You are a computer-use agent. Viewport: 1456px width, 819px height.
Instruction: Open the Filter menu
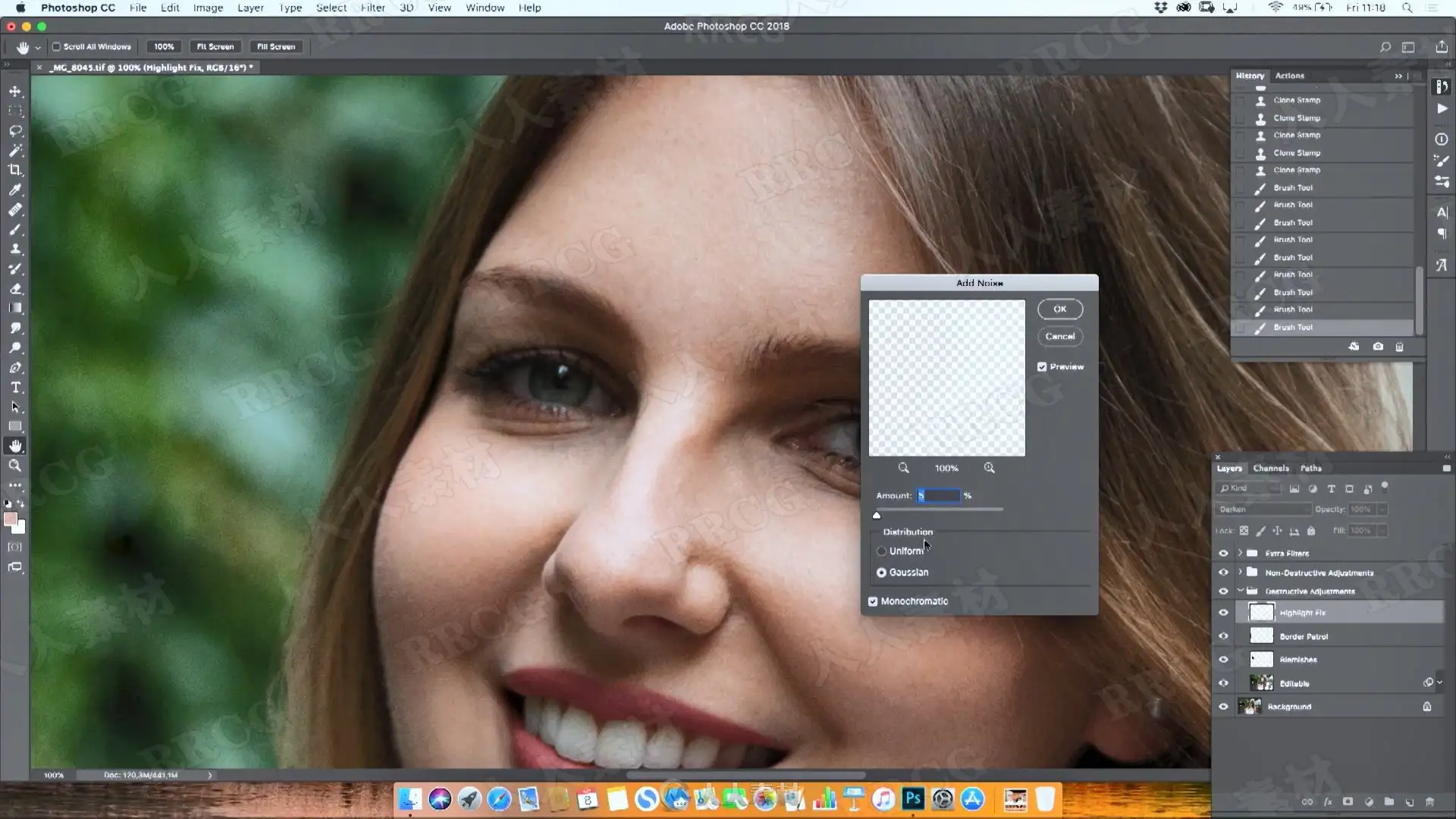pos(372,8)
